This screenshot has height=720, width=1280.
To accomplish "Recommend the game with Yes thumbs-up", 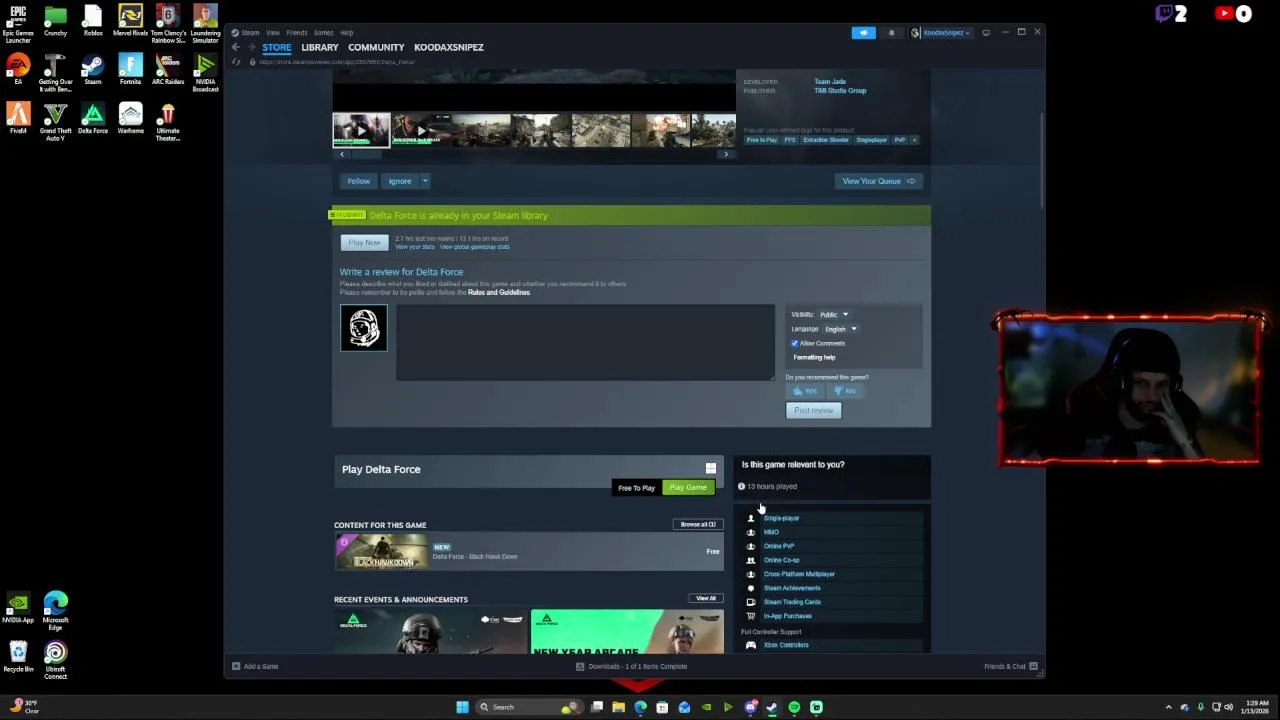I will click(806, 391).
